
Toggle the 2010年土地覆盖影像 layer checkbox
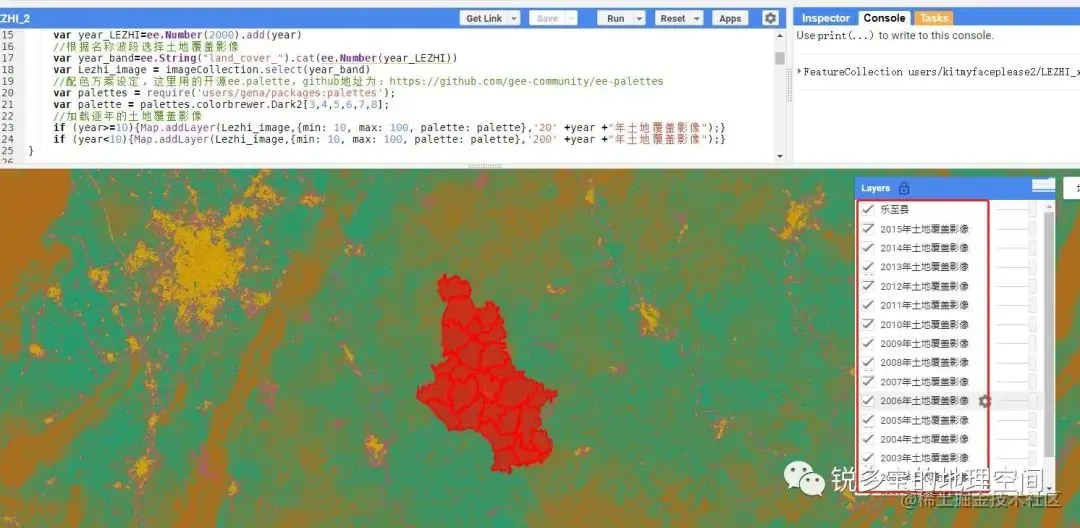[868, 324]
